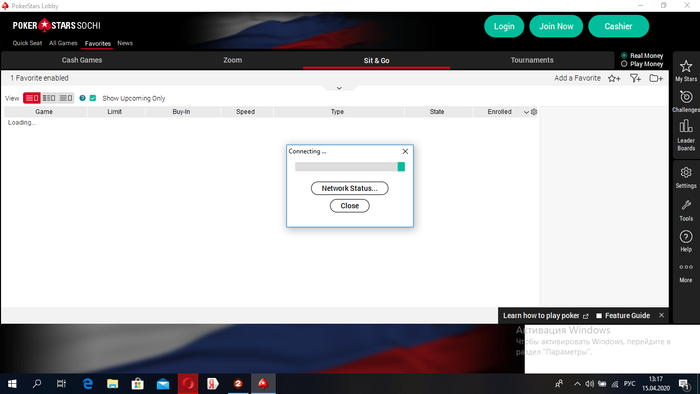
Task: Click the add folder icon
Action: coord(655,79)
